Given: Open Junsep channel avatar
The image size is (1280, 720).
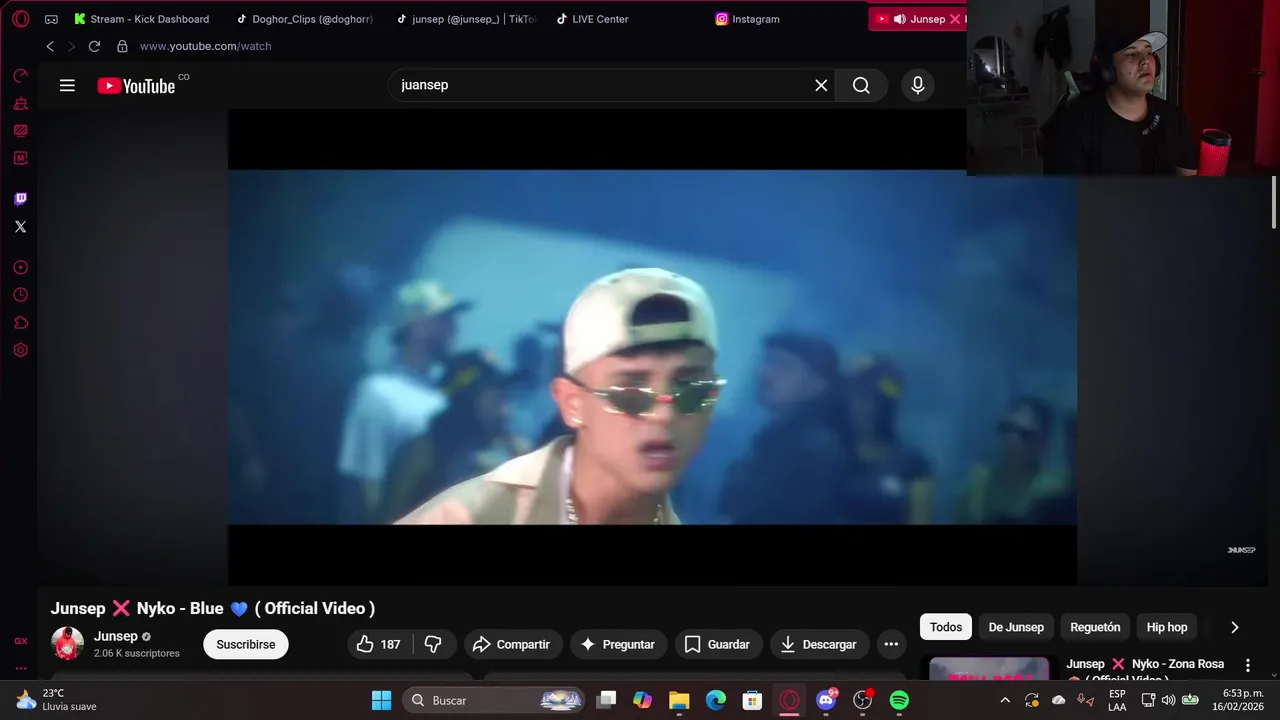Looking at the screenshot, I should [67, 643].
